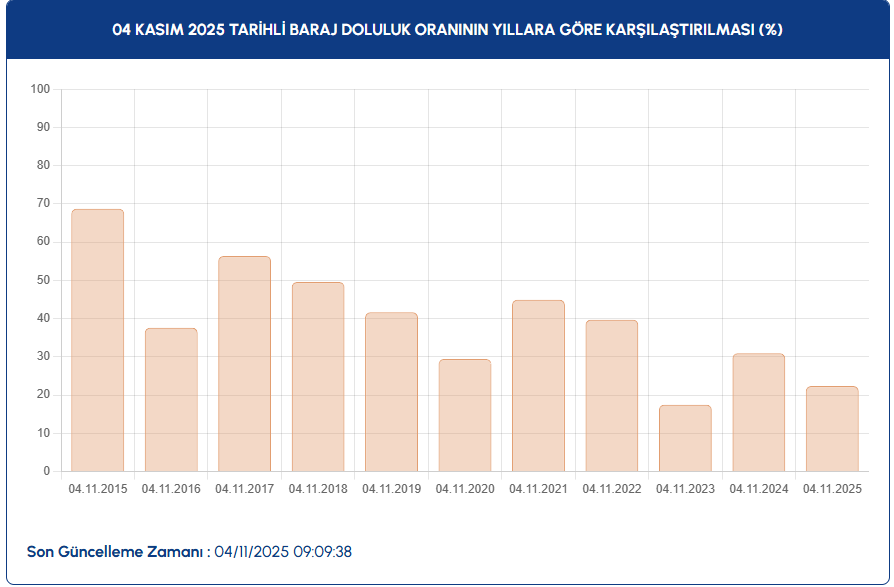Click the 04.11.2017 bar
Image resolution: width=894 pixels, height=587 pixels.
click(244, 364)
